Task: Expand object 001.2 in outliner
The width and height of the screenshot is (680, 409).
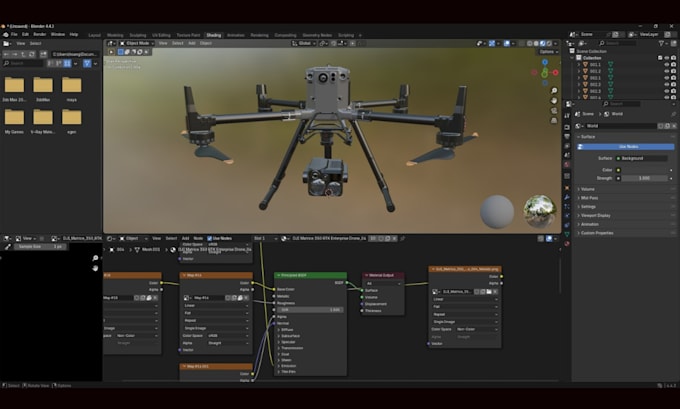Action: coord(579,71)
